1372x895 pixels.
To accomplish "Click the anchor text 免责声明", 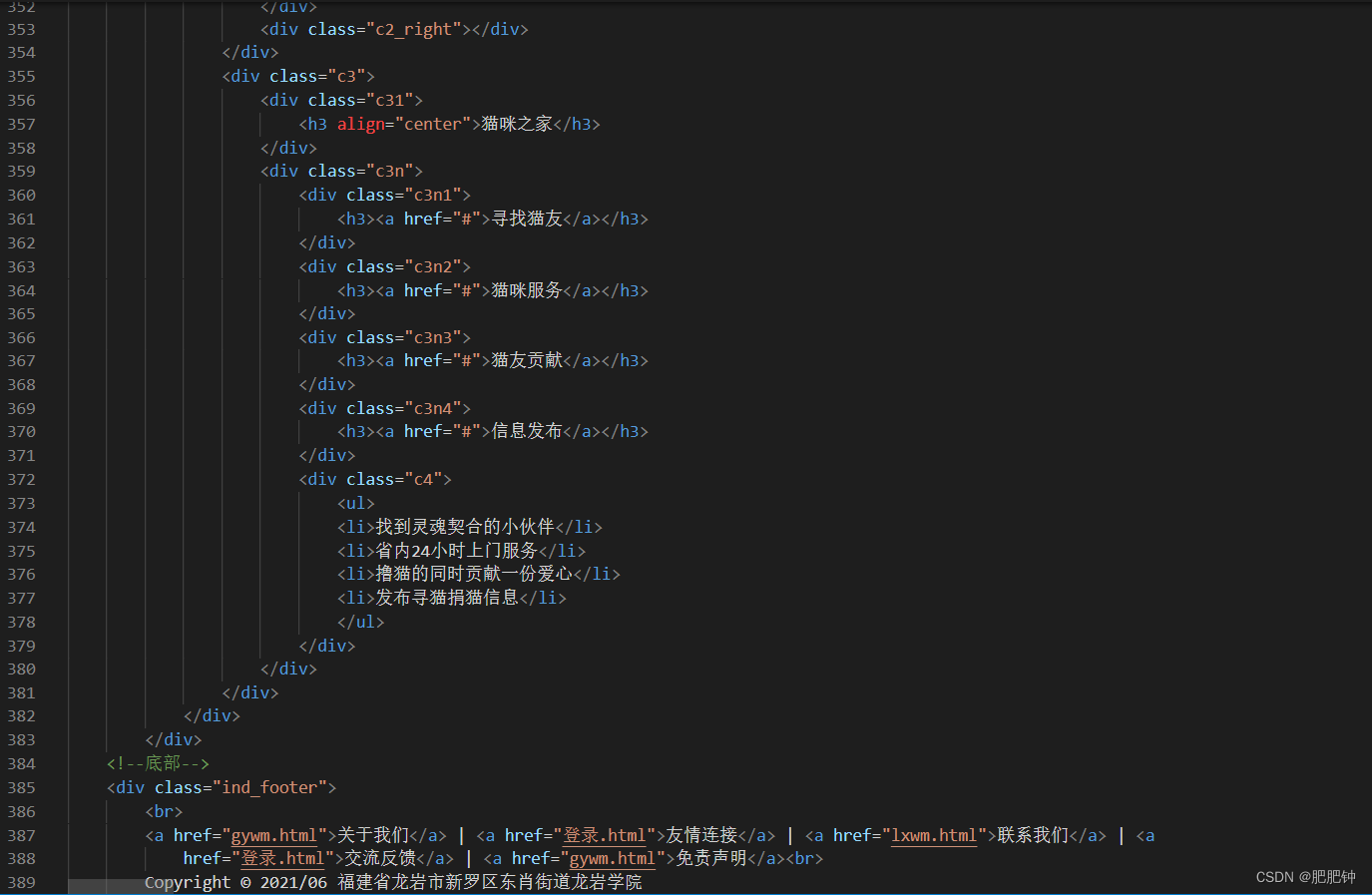I will coord(711,858).
